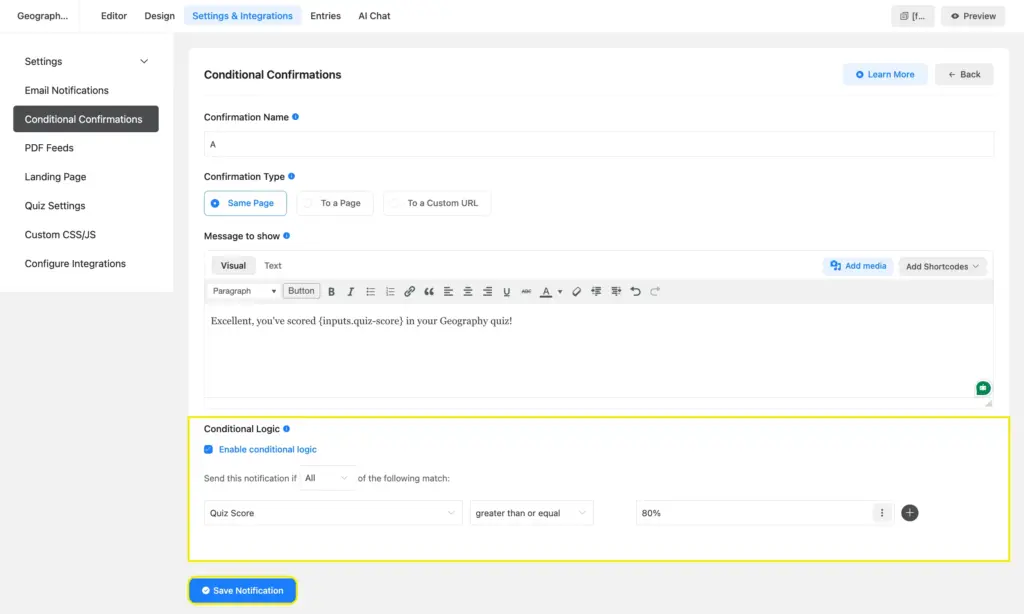Decrease indent of the paragraph

point(596,291)
